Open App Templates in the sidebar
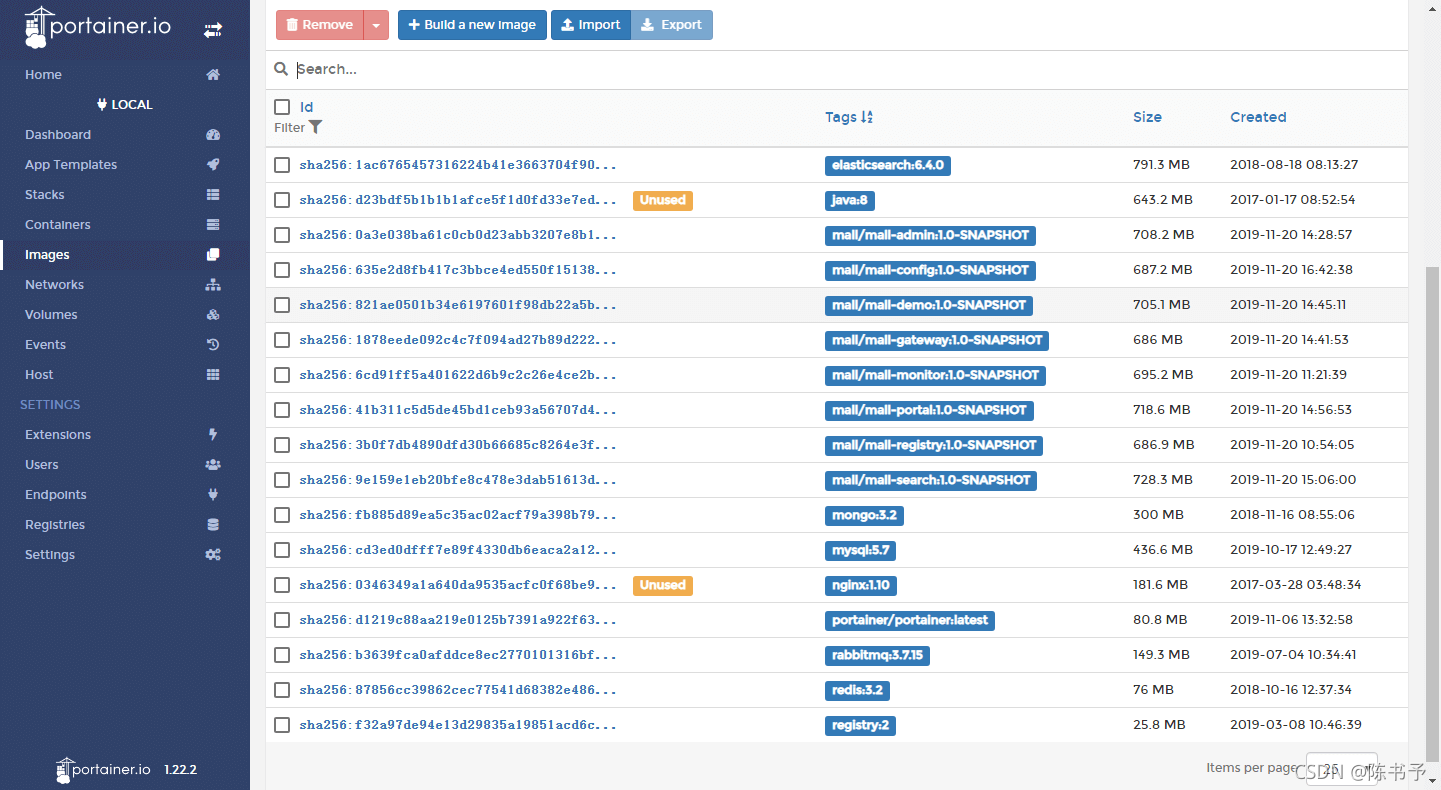1441x790 pixels. coord(71,165)
